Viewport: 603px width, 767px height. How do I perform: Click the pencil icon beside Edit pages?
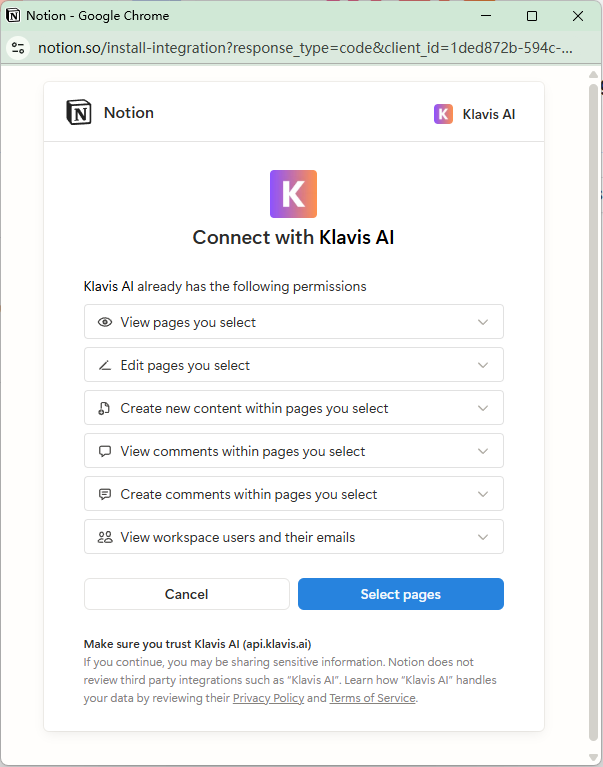coord(105,365)
